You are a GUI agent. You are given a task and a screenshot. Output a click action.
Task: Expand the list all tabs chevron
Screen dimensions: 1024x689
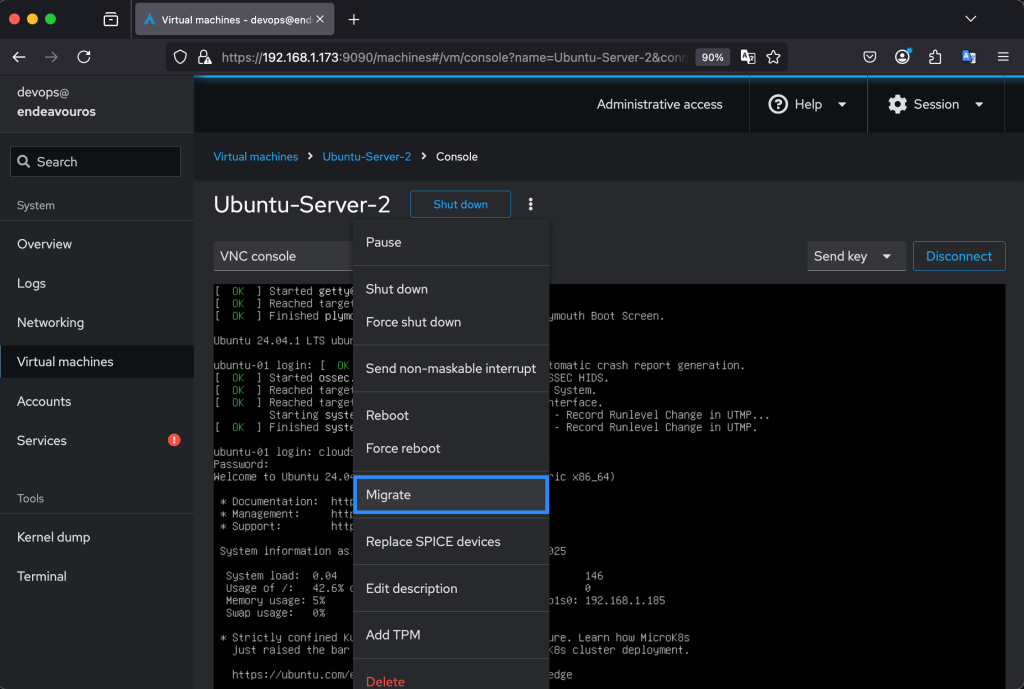click(x=970, y=19)
